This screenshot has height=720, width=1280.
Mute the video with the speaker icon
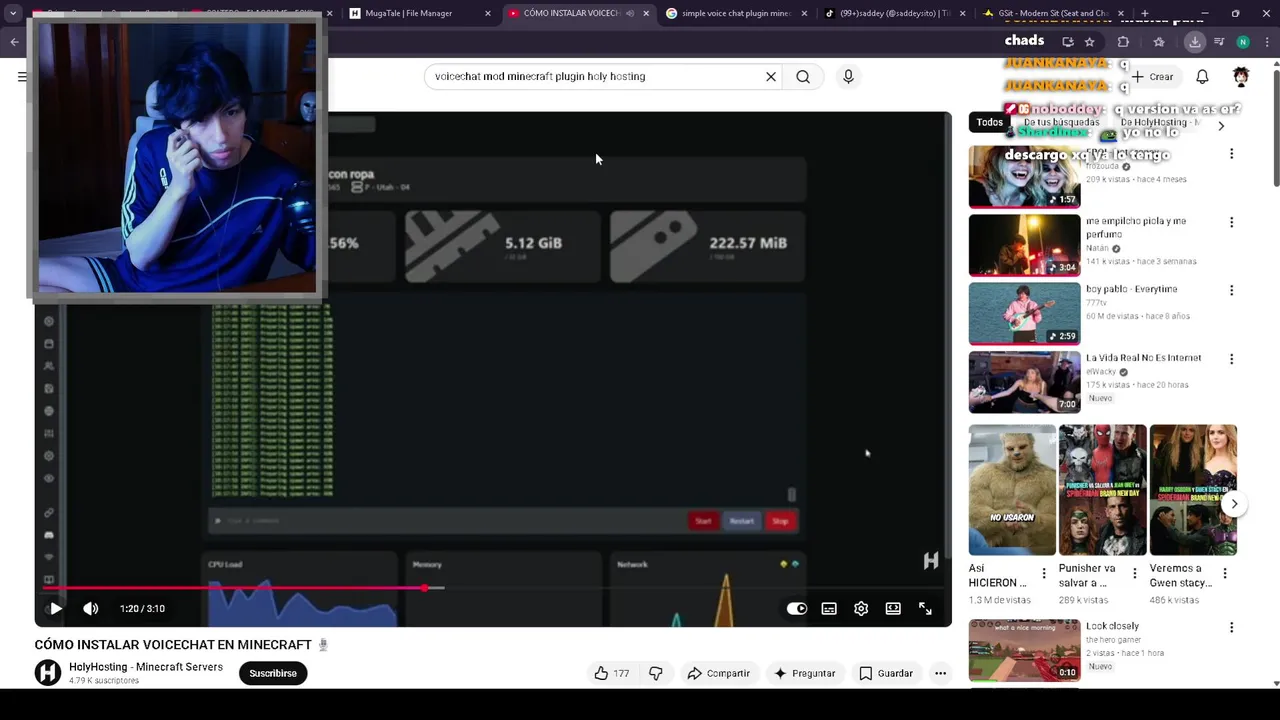[91, 608]
